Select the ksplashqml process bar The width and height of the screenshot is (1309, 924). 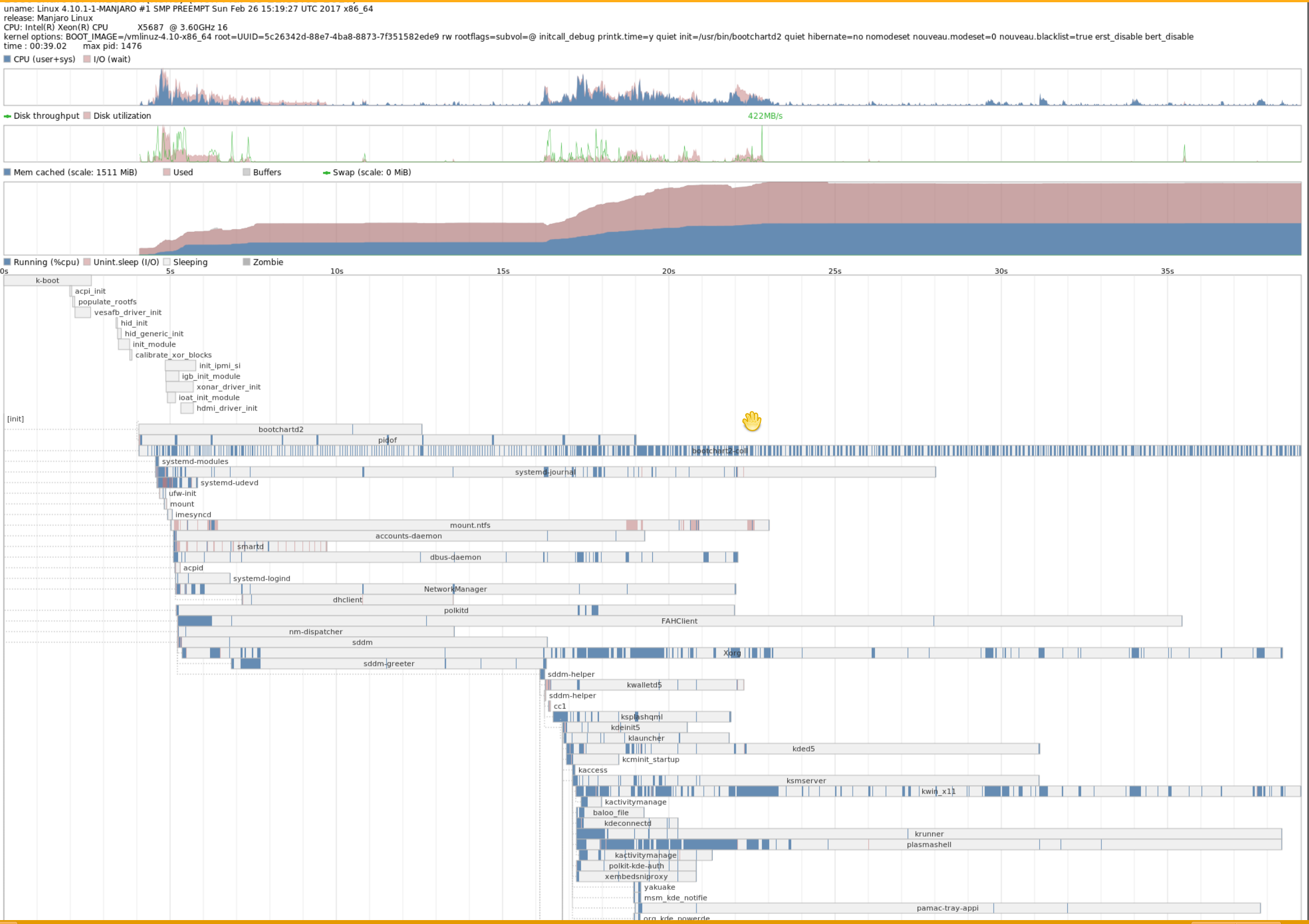642,717
